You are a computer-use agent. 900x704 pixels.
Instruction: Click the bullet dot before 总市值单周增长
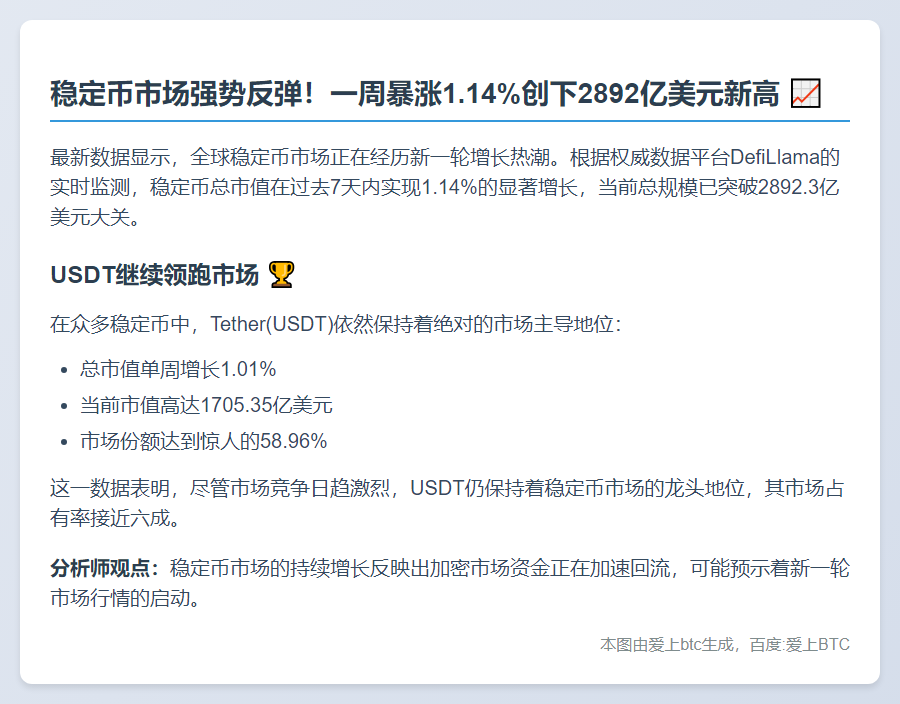(64, 370)
